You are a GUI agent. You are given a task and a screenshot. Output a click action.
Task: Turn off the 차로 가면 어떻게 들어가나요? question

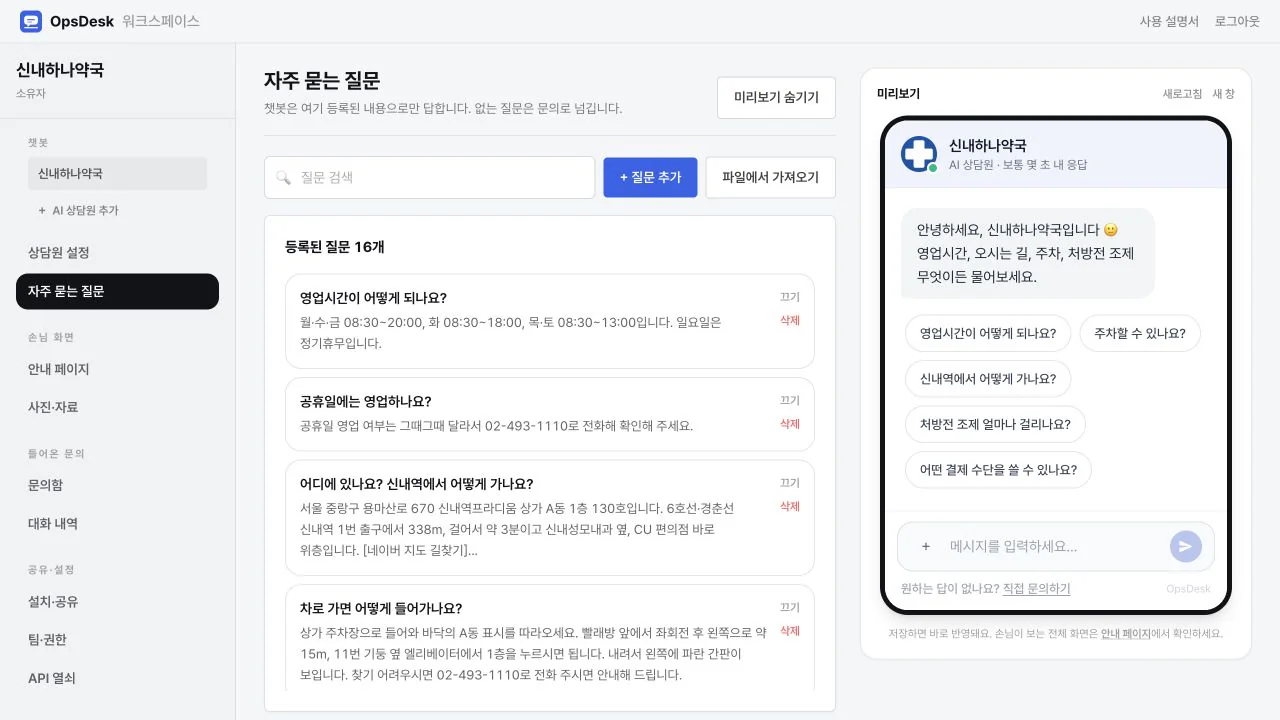(x=790, y=607)
